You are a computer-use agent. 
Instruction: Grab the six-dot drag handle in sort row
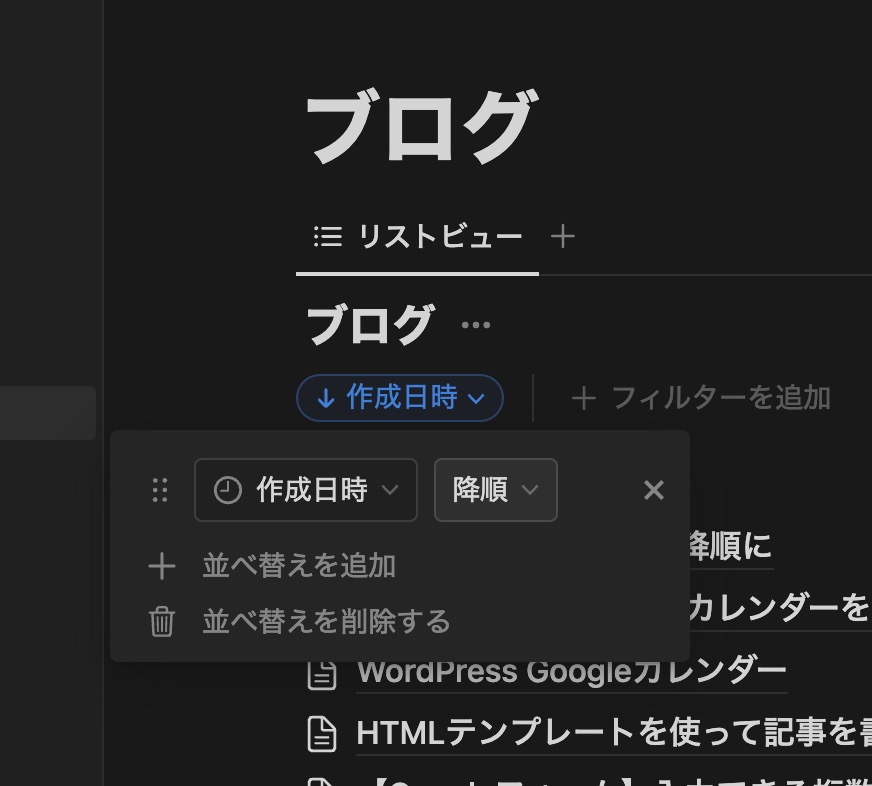click(160, 490)
